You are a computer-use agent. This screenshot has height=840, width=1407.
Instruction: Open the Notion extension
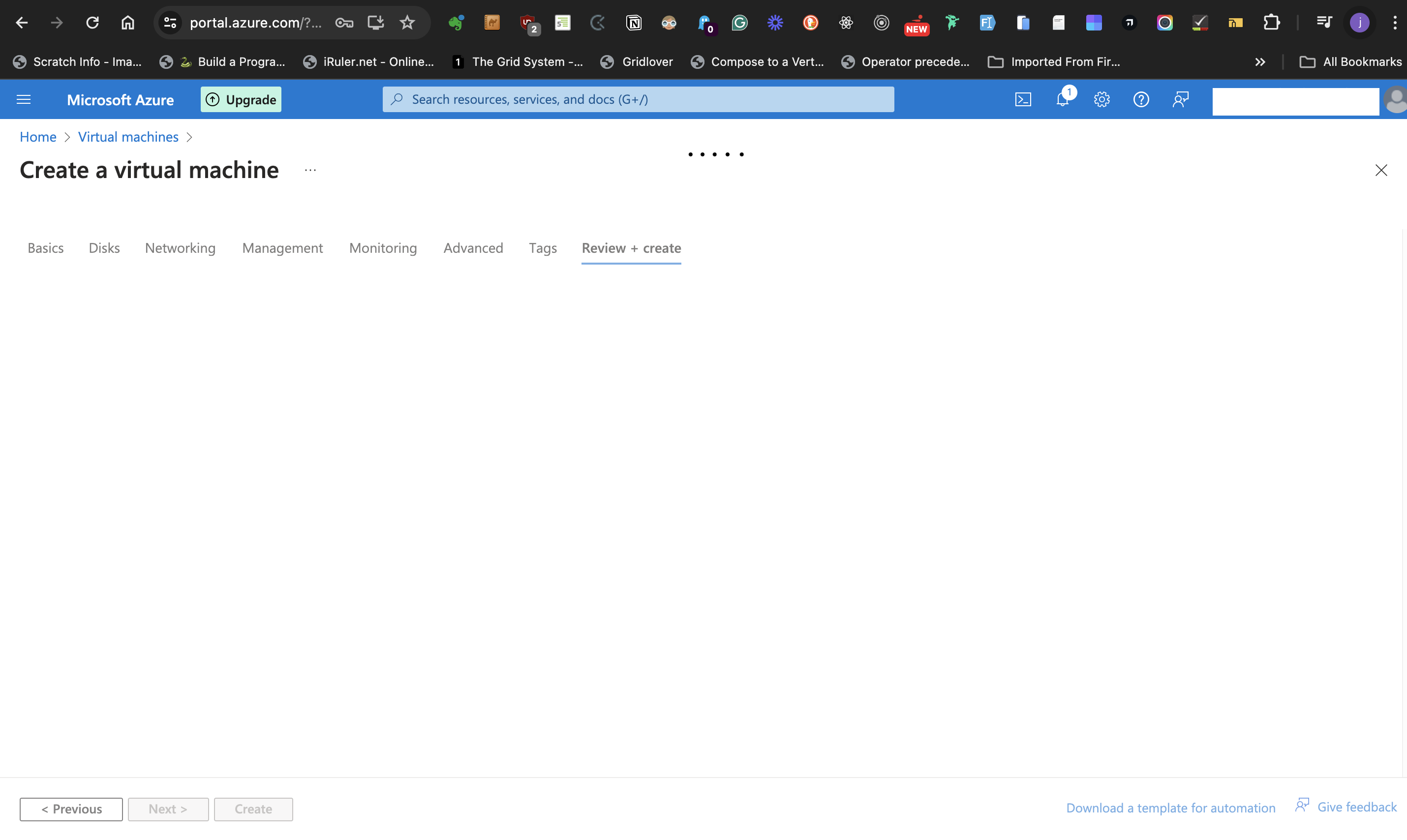(634, 23)
